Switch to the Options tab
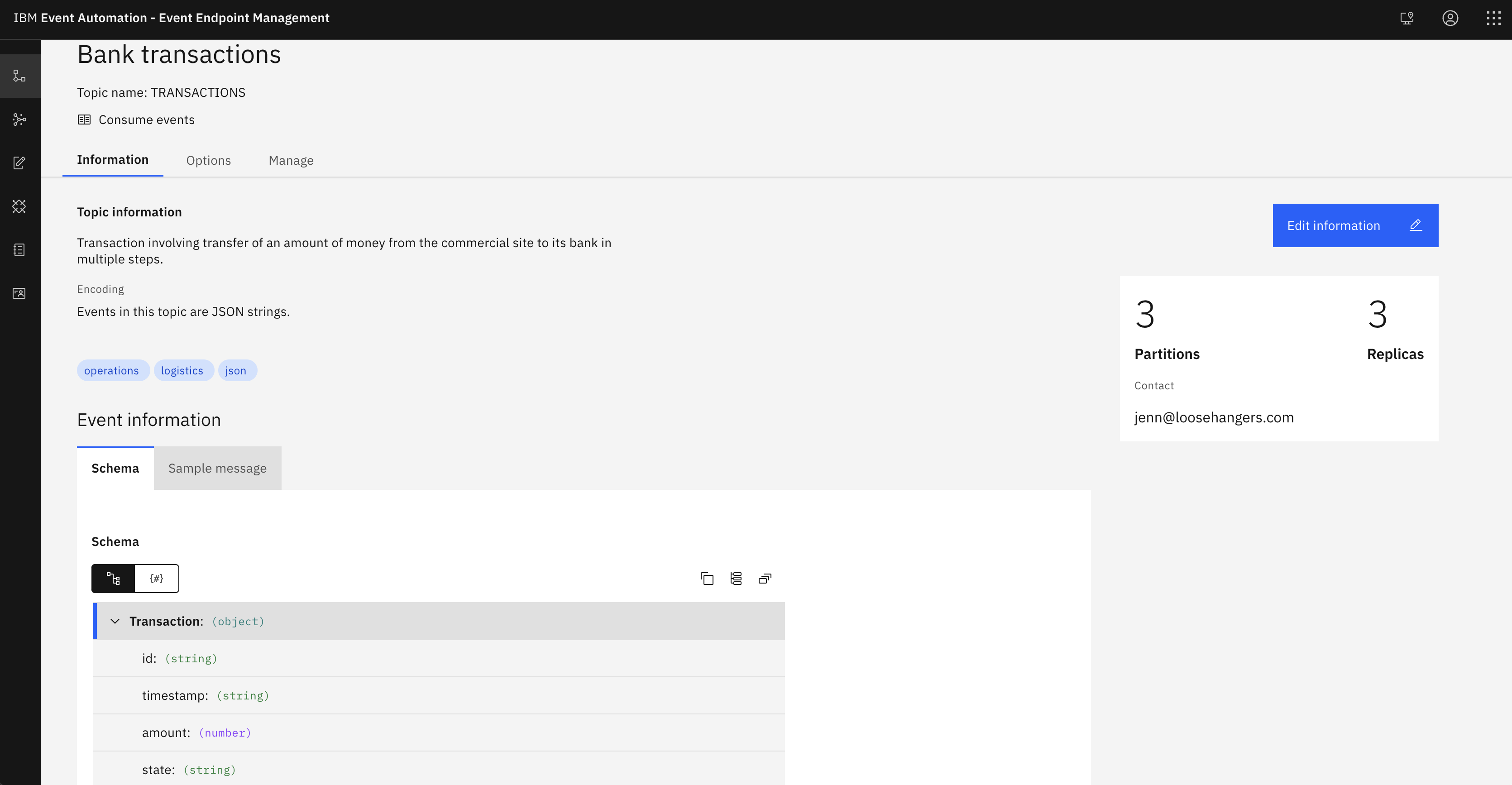Viewport: 1512px width, 785px height. coord(208,160)
